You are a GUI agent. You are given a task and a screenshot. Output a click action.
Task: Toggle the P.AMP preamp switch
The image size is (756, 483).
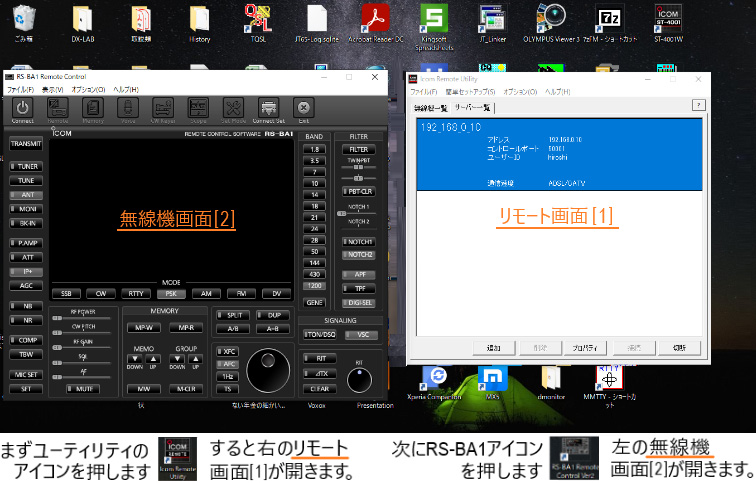[x=26, y=243]
